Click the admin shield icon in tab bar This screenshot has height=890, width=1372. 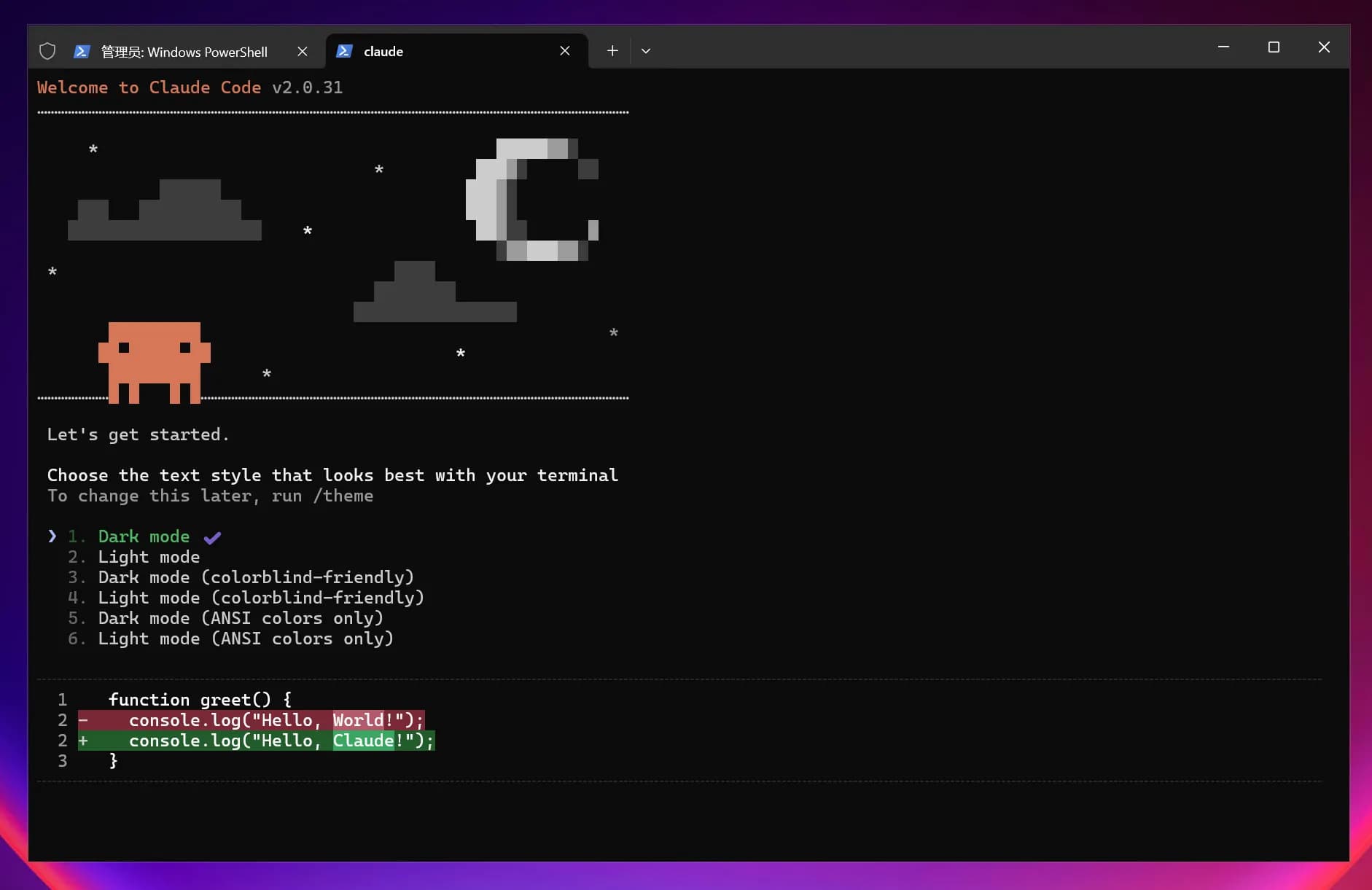coord(47,51)
